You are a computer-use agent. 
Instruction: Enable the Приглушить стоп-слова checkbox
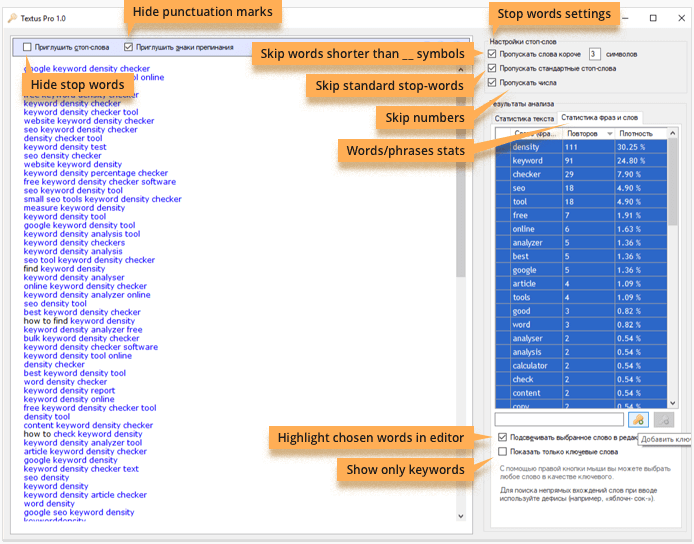coord(27,47)
